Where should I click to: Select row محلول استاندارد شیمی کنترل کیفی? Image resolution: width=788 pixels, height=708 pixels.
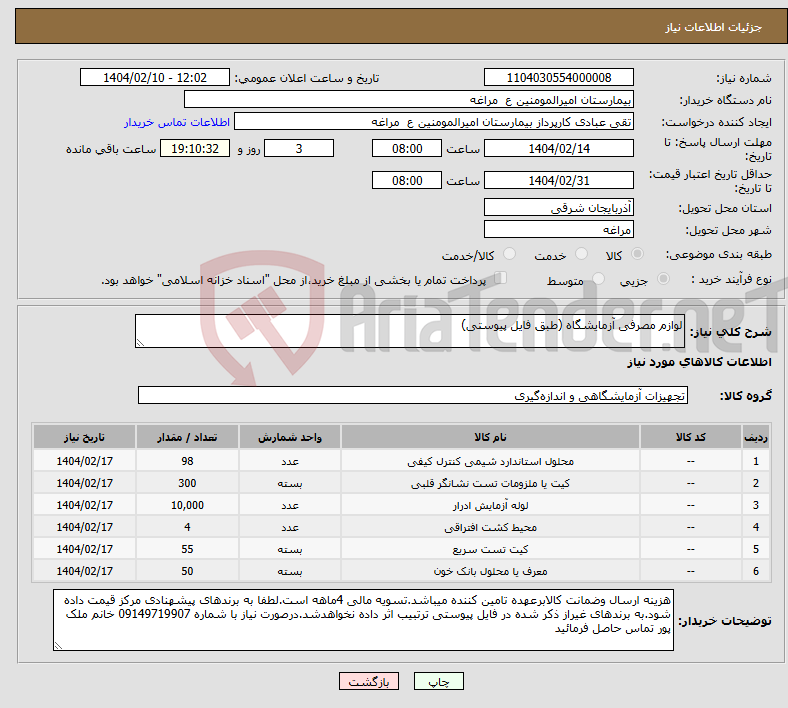(x=402, y=461)
